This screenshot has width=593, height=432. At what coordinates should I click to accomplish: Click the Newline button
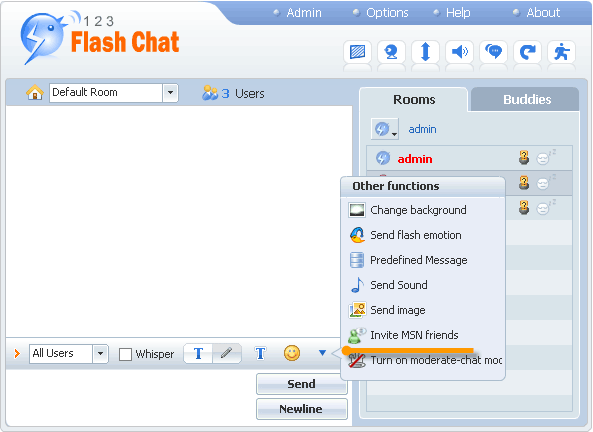pyautogui.click(x=301, y=409)
